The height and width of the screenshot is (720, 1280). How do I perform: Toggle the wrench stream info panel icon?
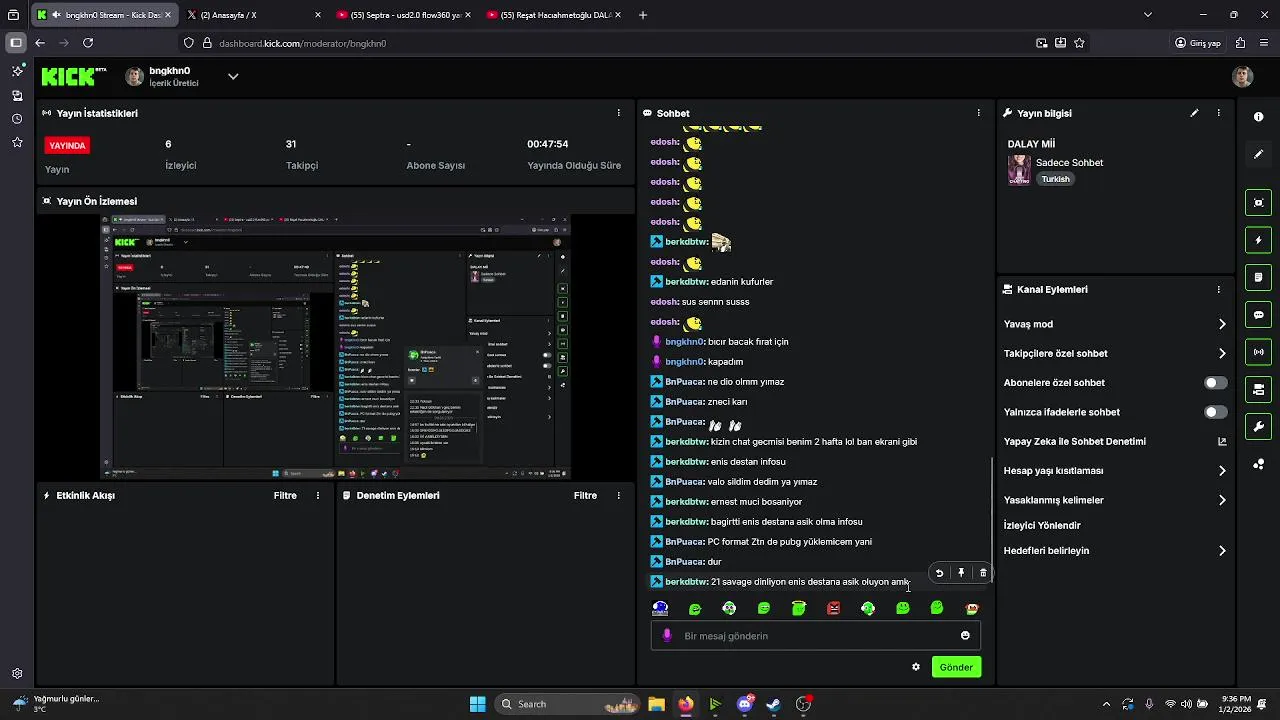click(1258, 426)
